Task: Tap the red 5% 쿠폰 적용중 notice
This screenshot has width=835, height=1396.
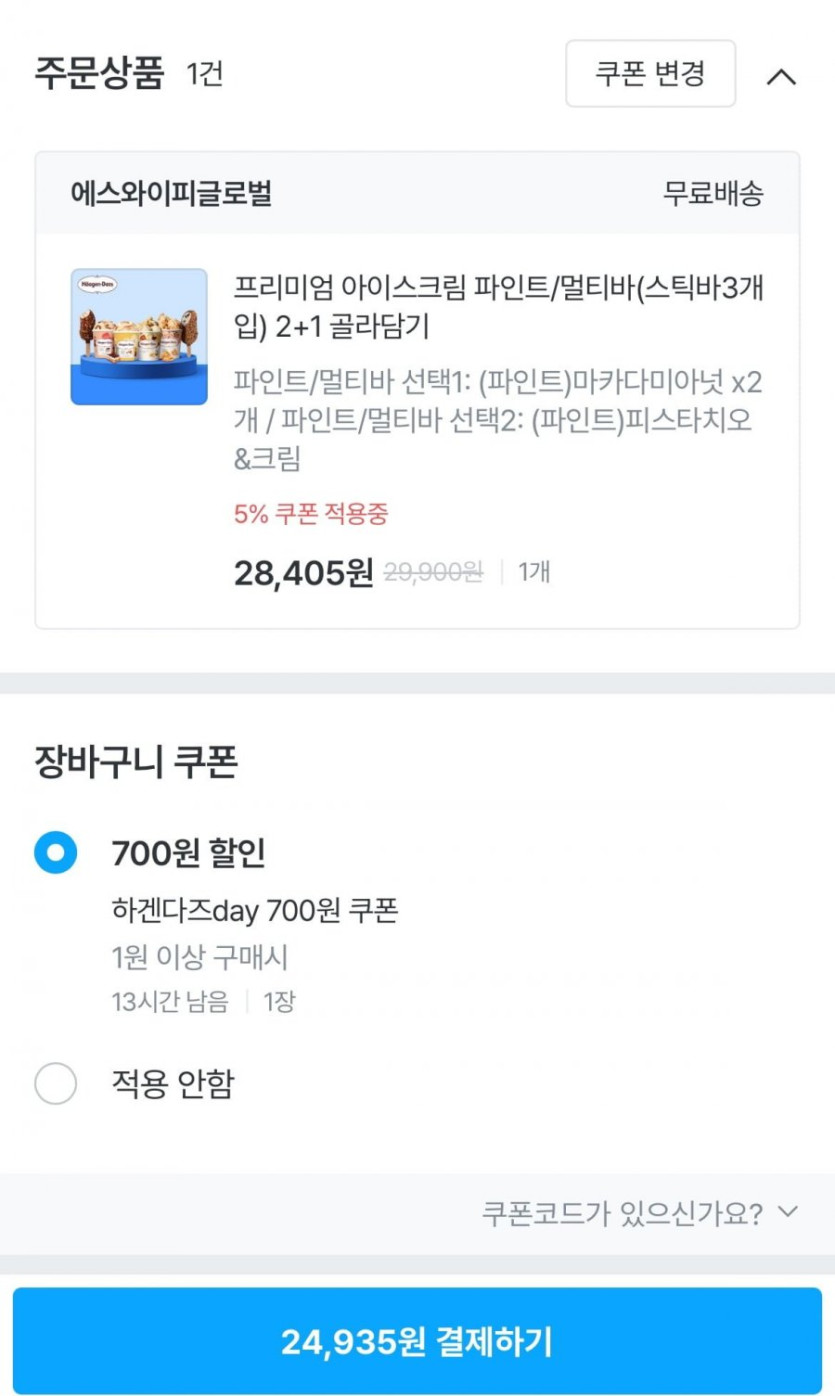Action: (x=311, y=515)
